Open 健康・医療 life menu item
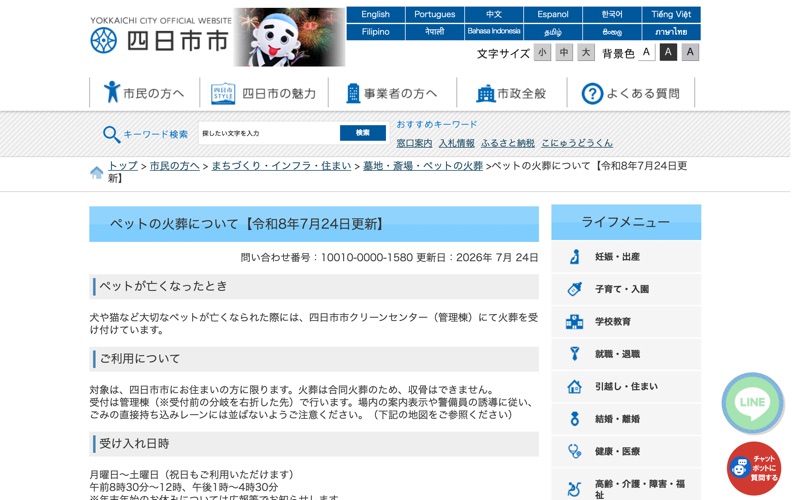 [x=626, y=451]
